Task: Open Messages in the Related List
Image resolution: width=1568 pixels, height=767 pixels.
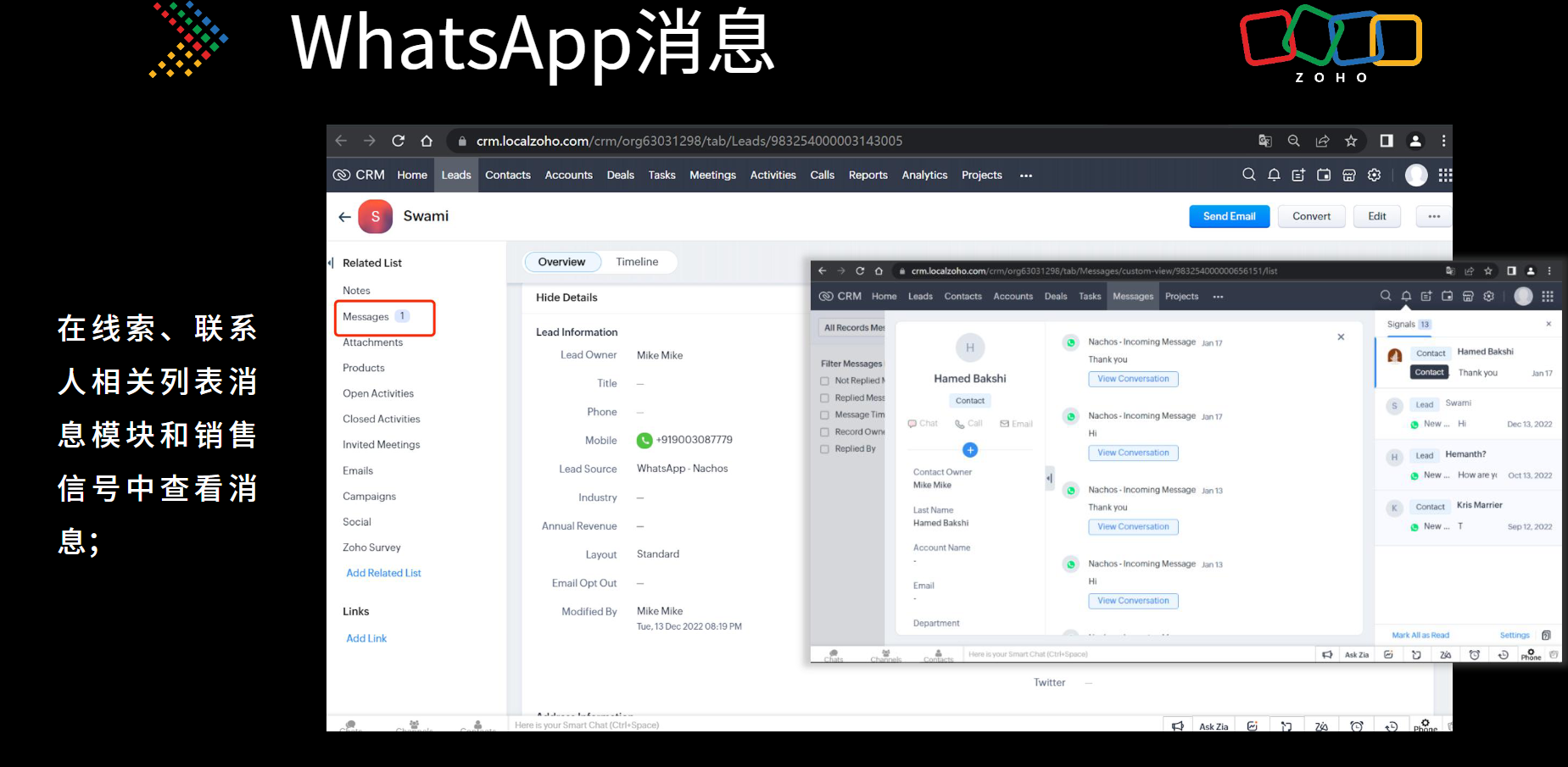Action: (x=365, y=317)
